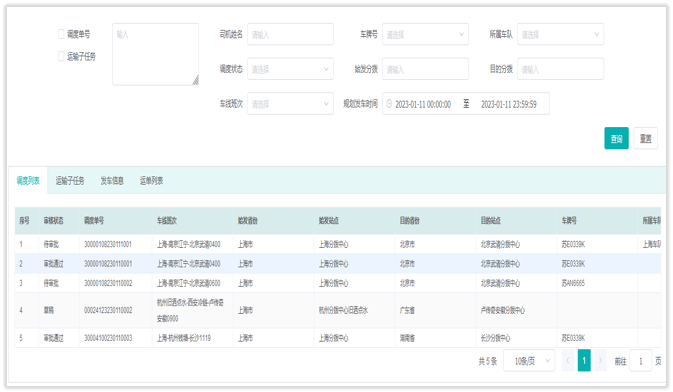Click the previous page arrow in pagination

568,361
